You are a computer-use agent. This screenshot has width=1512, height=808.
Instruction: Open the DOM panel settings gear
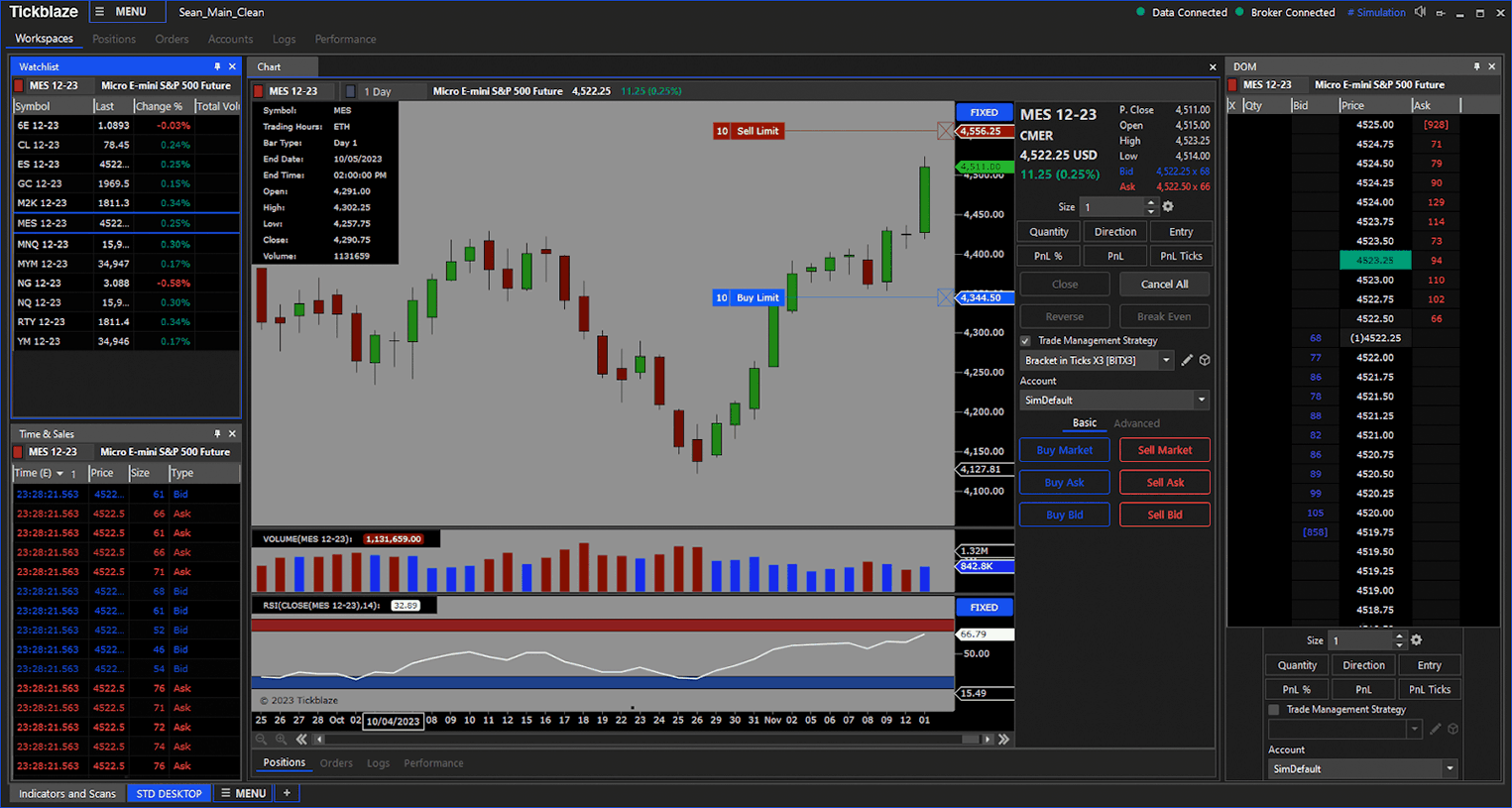(x=1416, y=640)
